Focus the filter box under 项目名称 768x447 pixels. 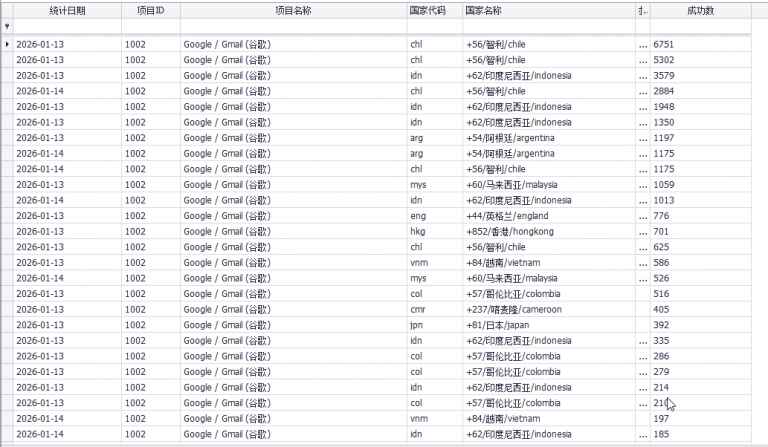click(x=293, y=26)
